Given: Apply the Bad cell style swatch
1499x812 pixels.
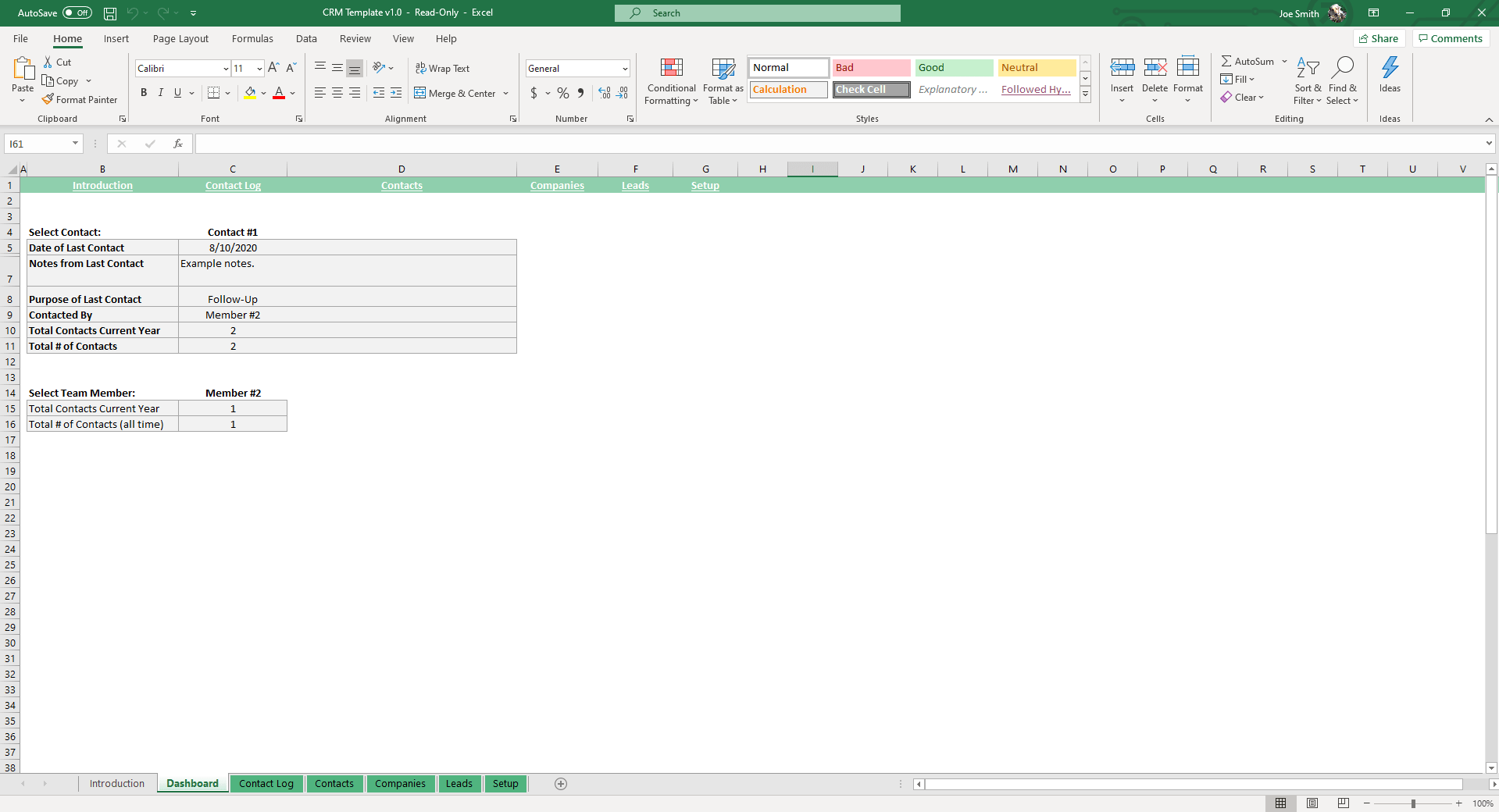Looking at the screenshot, I should (871, 68).
